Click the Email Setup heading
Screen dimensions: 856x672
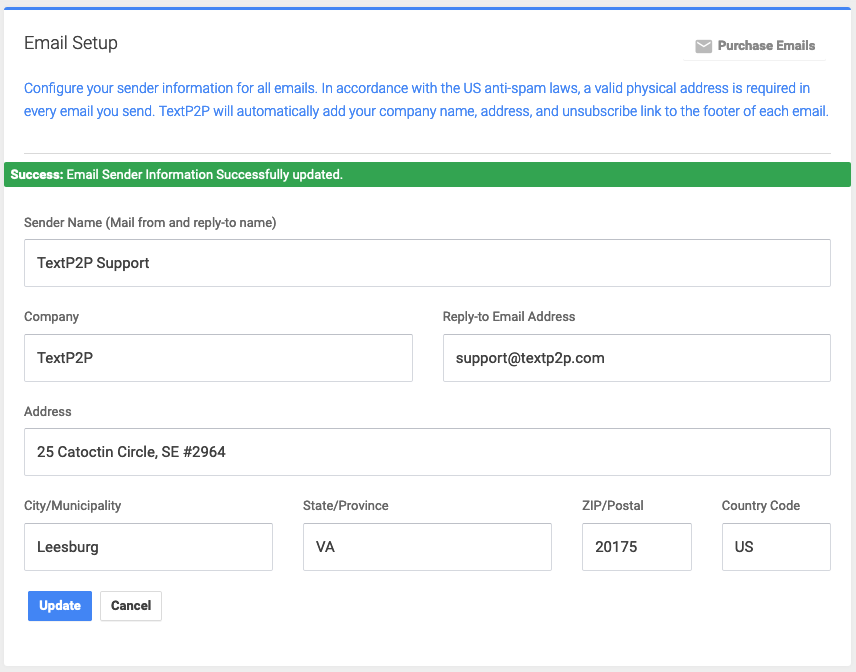point(71,43)
